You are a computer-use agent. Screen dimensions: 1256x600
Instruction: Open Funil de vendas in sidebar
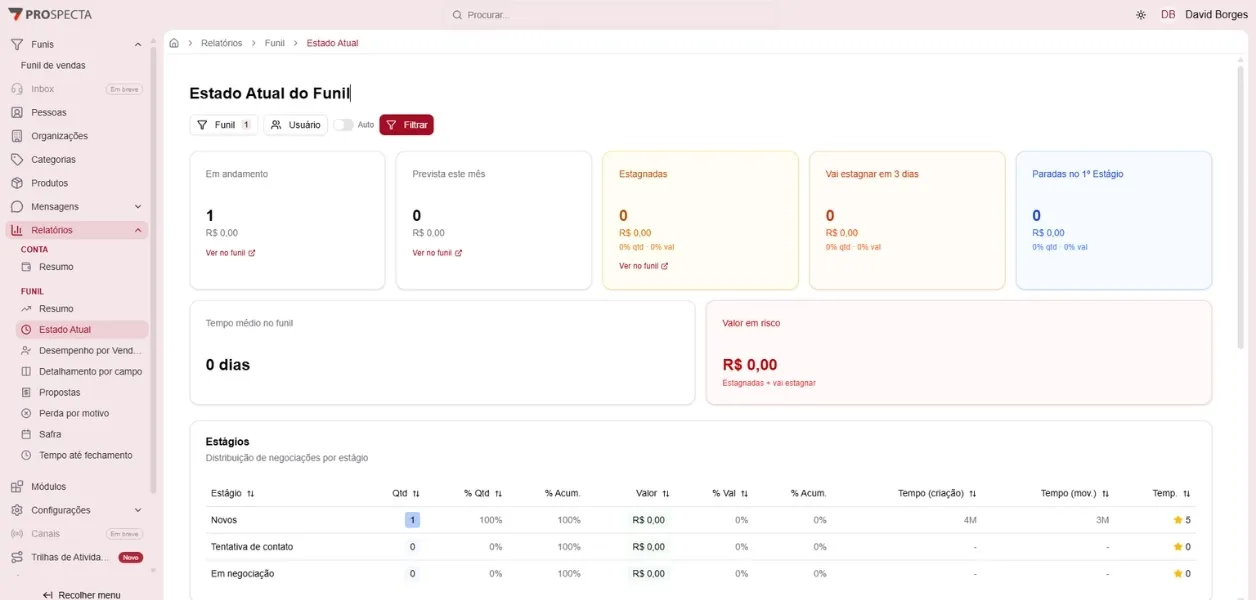(x=53, y=65)
